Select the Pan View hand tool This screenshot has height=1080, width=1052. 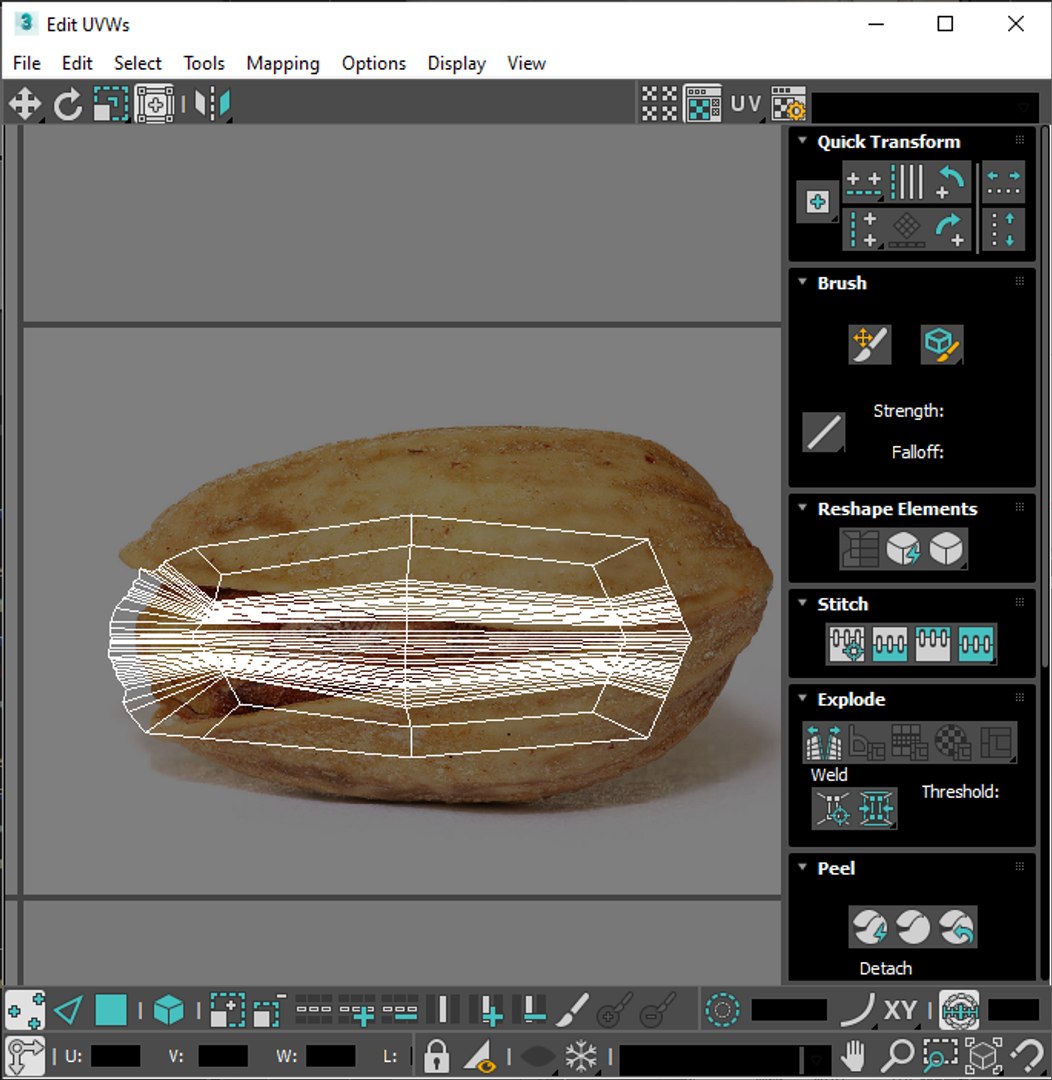[853, 1055]
